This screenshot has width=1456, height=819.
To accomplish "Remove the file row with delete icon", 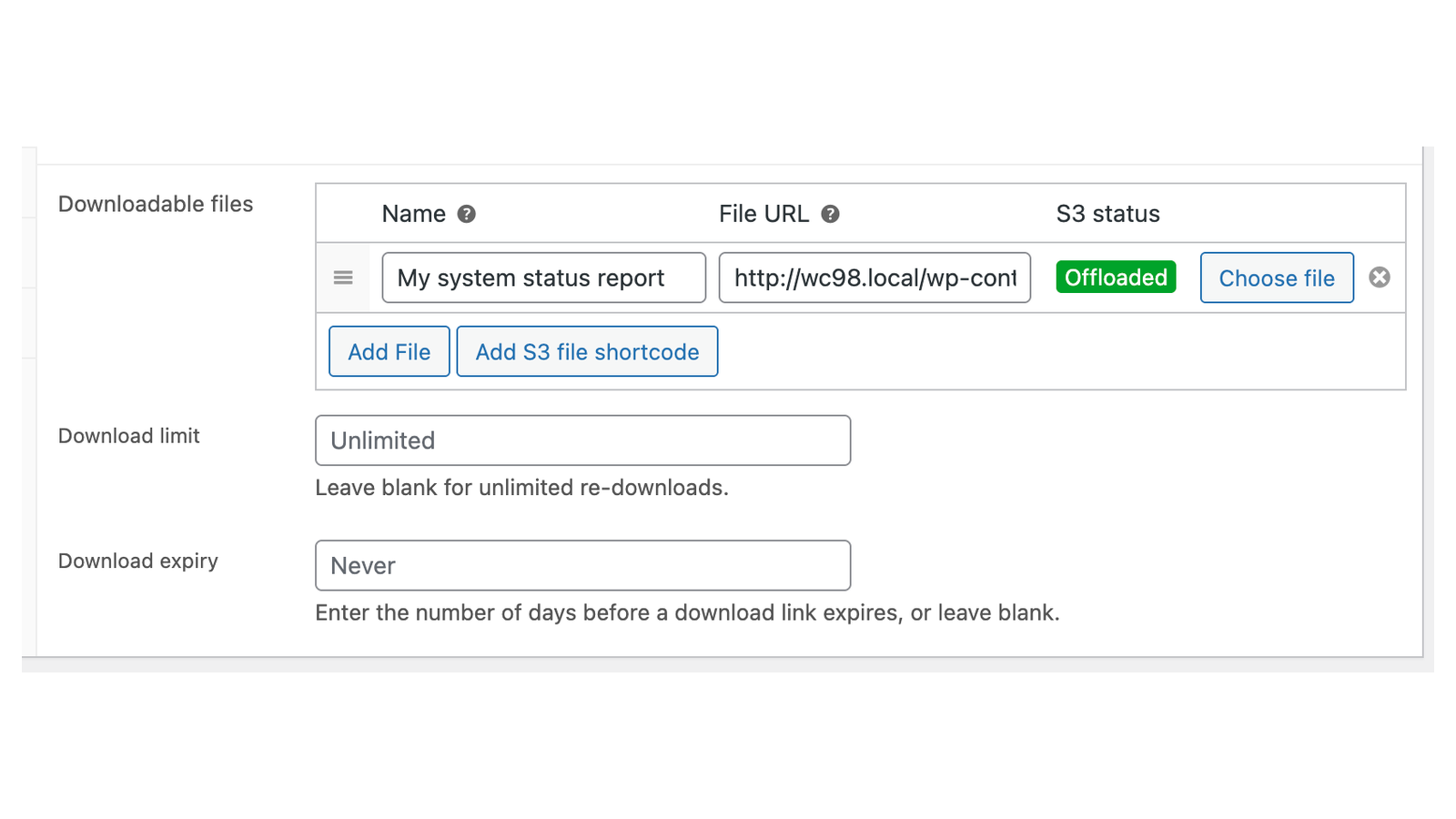I will pos(1380,278).
